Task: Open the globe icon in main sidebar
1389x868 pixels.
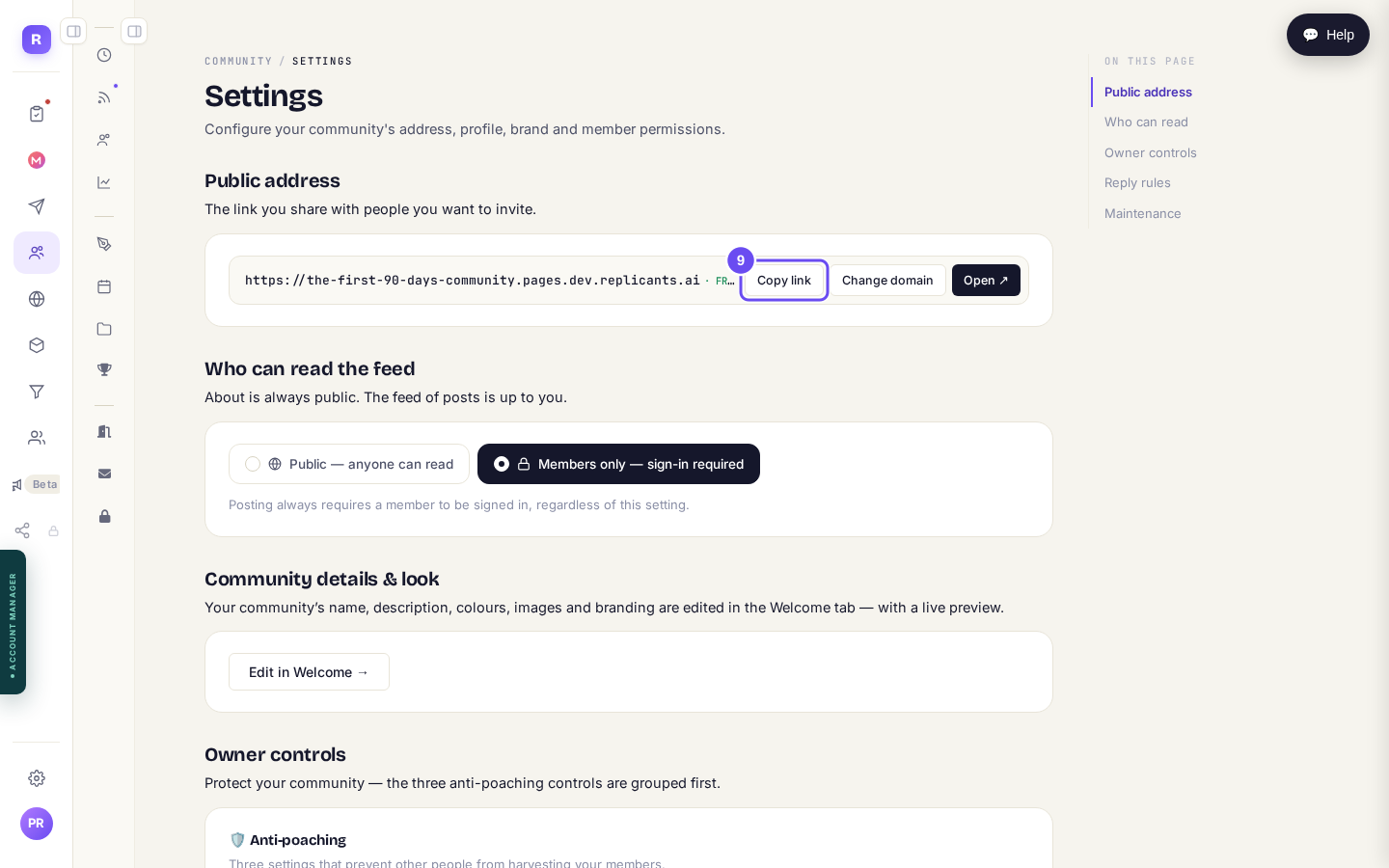Action: [37, 299]
